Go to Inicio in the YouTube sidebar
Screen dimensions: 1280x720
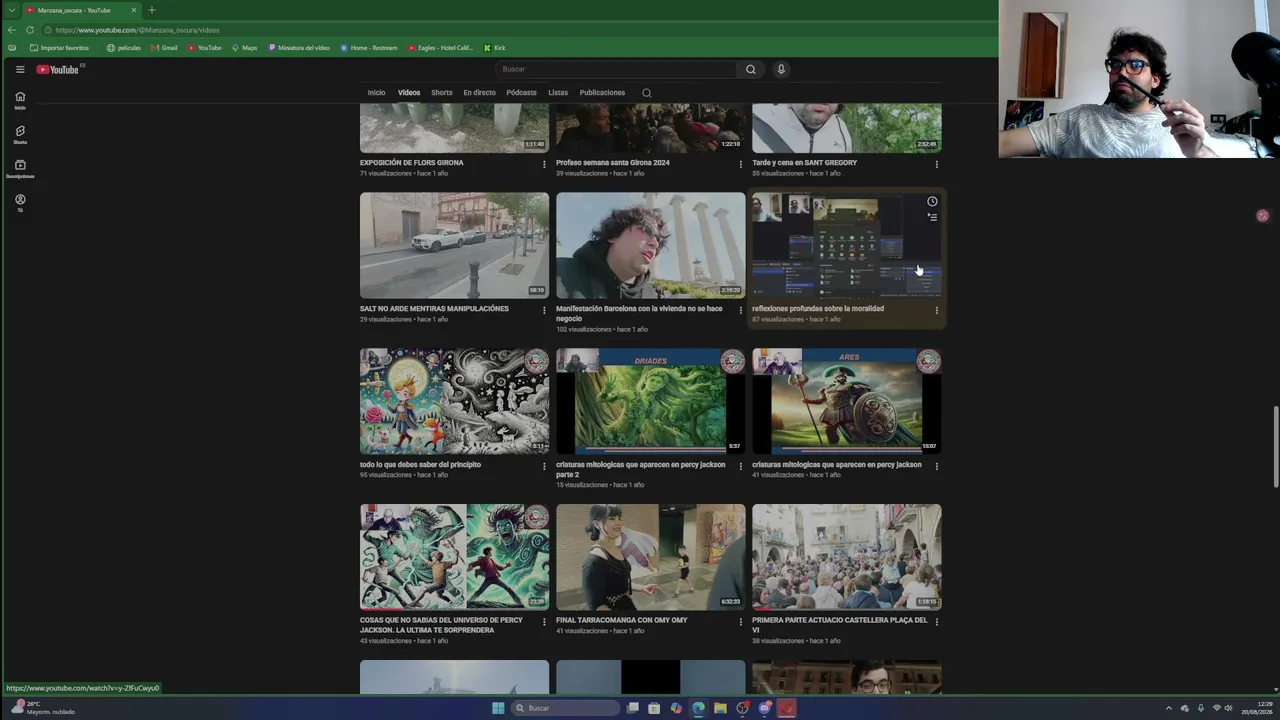(20, 100)
